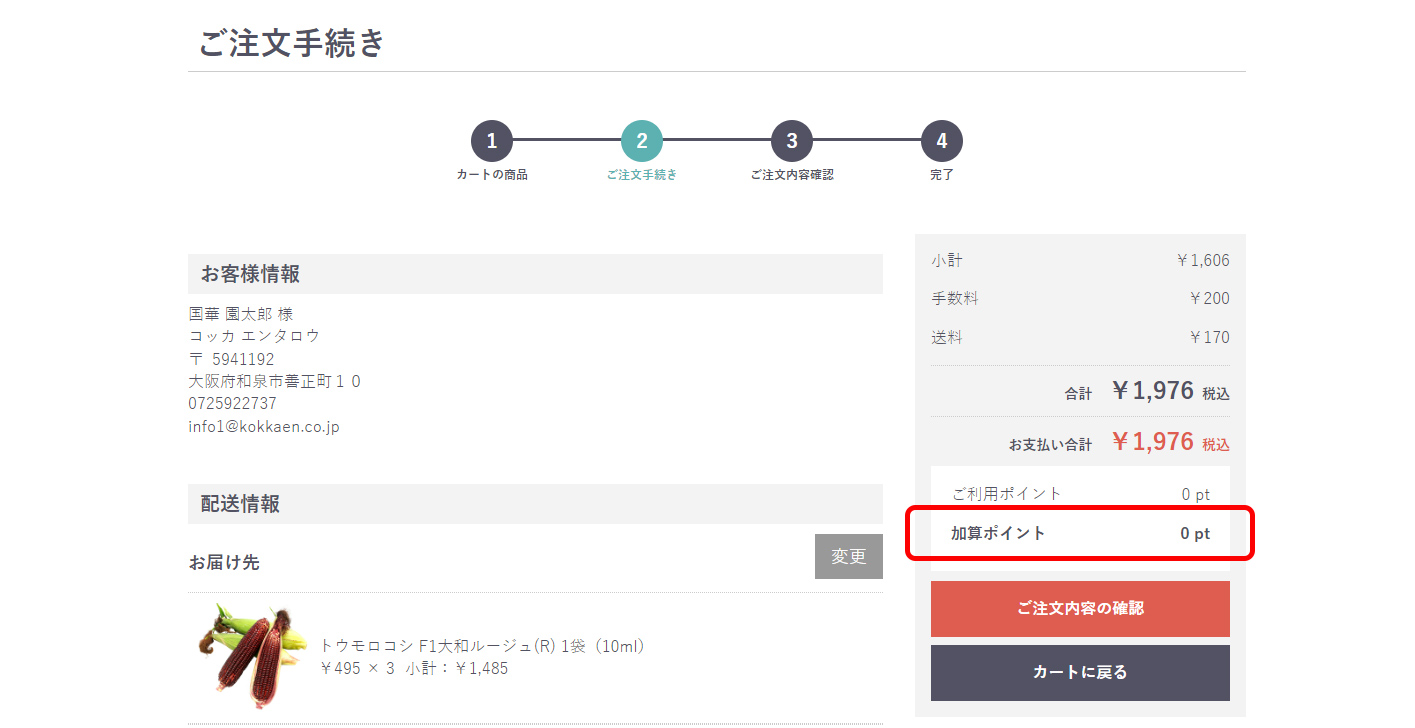Click the 配送情報 section header
This screenshot has width=1415, height=728.
tap(535, 504)
